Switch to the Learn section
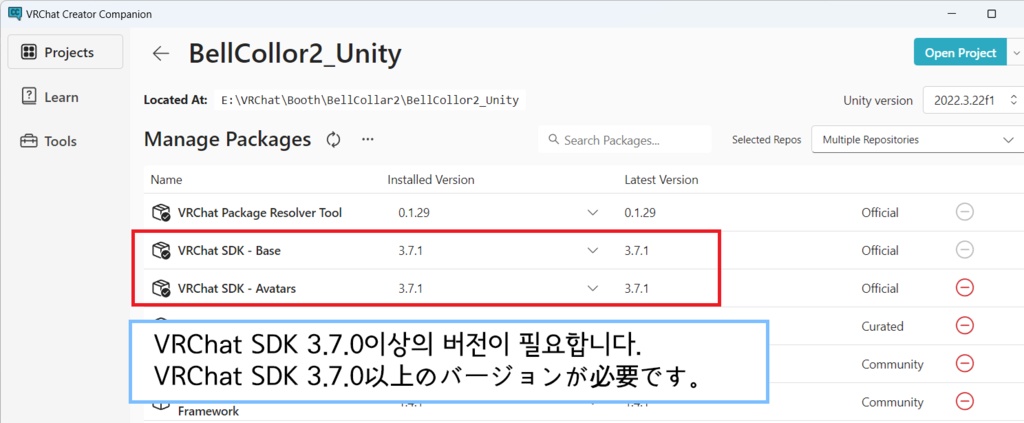Screen dimensions: 1024x423 (x=61, y=97)
